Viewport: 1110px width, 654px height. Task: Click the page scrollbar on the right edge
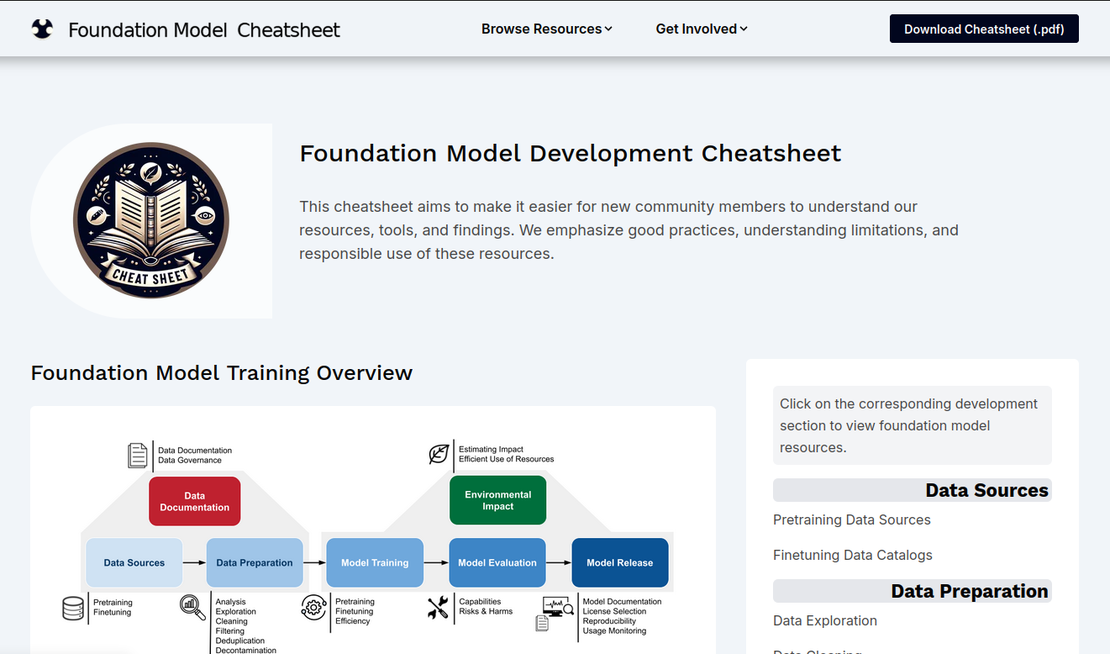(1104, 200)
